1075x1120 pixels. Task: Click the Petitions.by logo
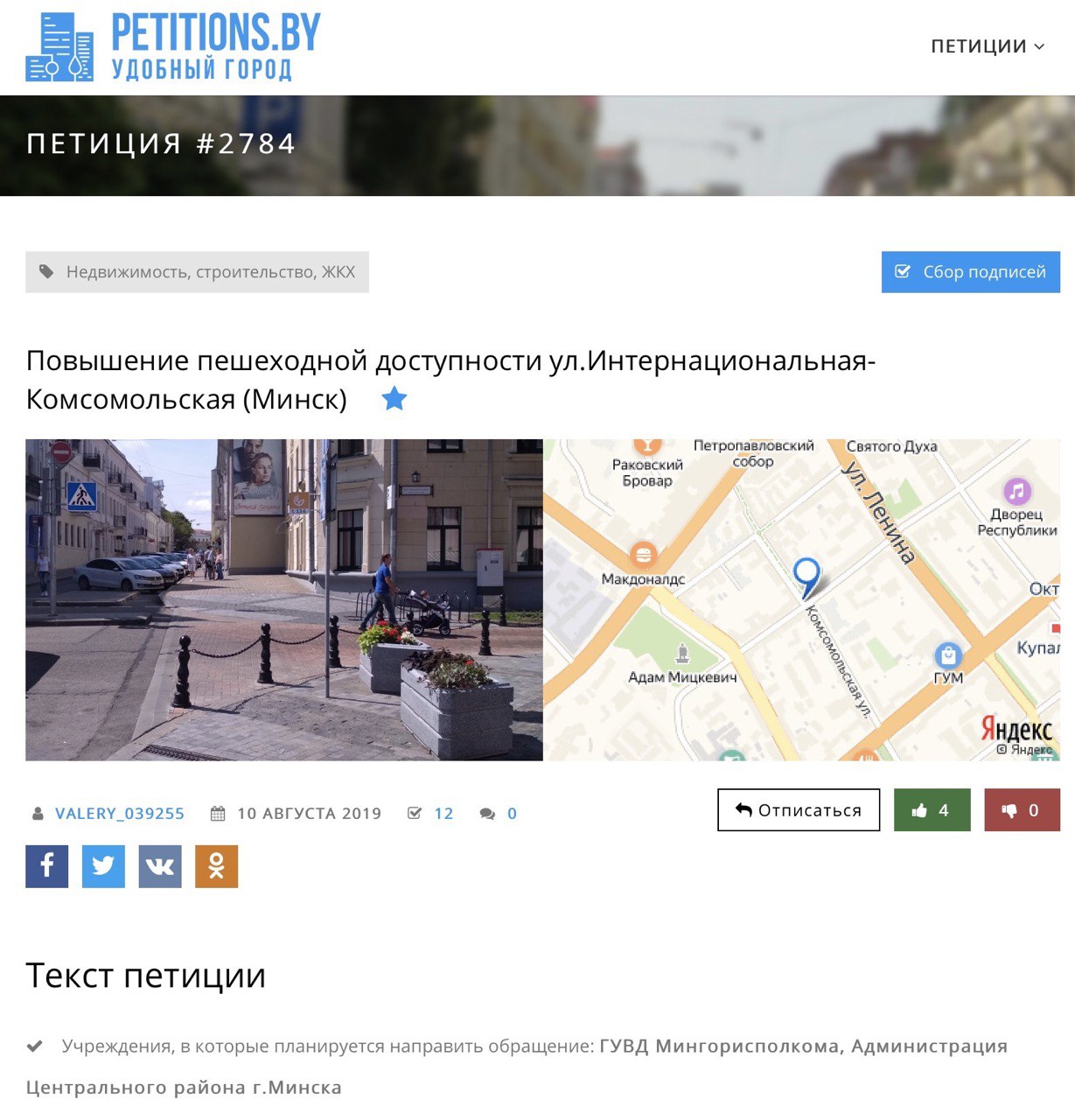tap(173, 47)
